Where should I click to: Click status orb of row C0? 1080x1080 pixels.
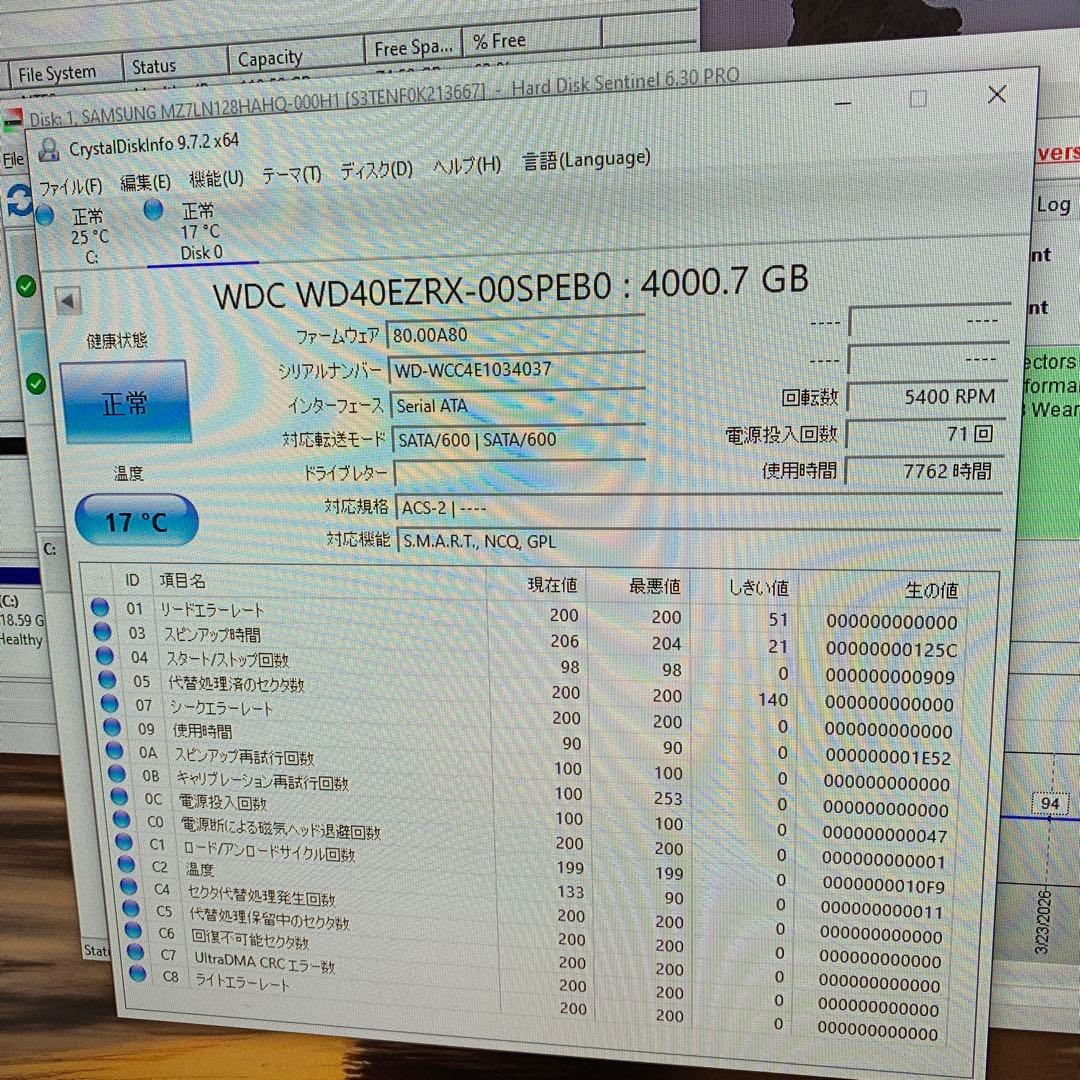point(121,819)
